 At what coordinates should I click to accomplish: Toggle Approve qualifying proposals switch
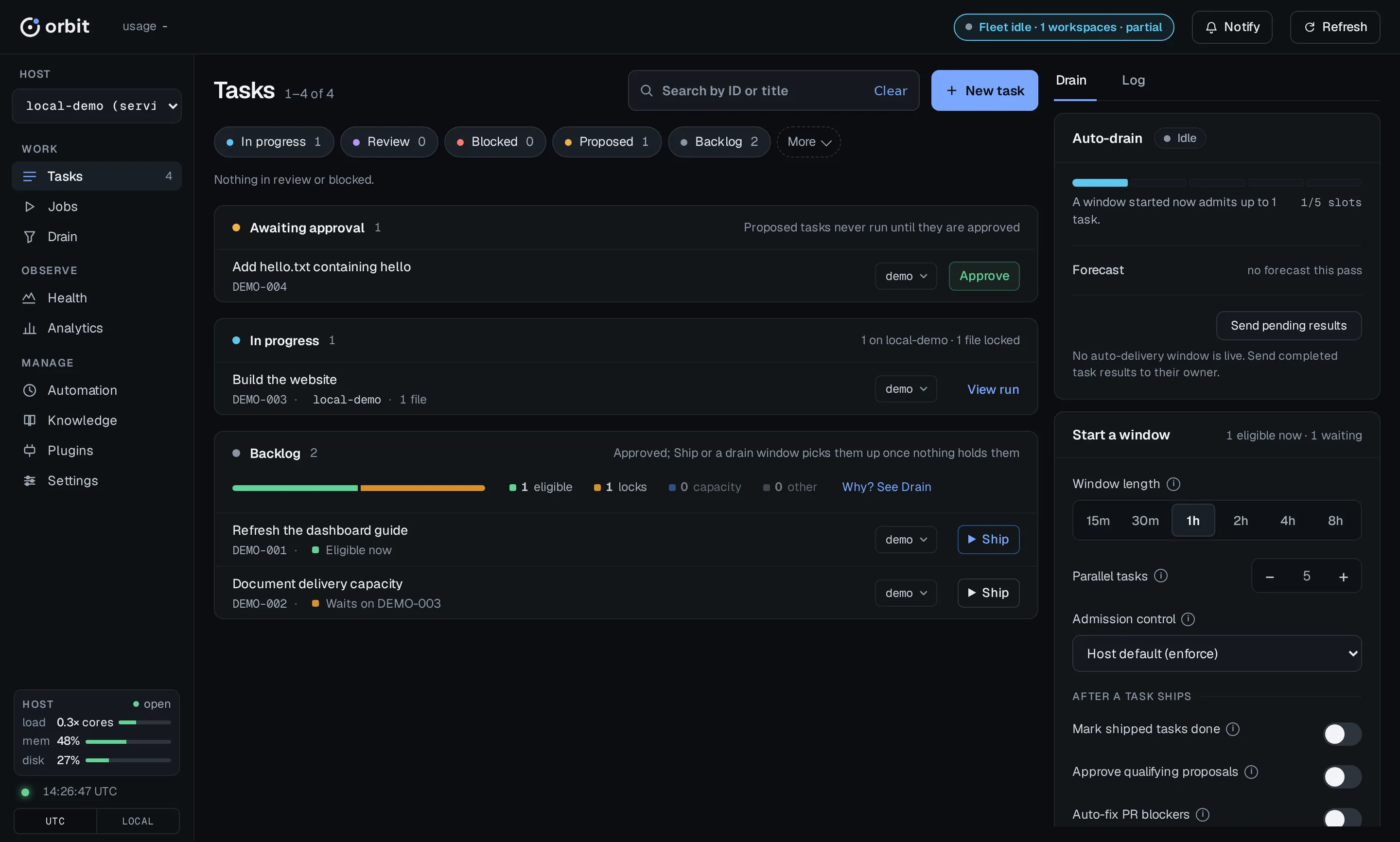[1342, 777]
